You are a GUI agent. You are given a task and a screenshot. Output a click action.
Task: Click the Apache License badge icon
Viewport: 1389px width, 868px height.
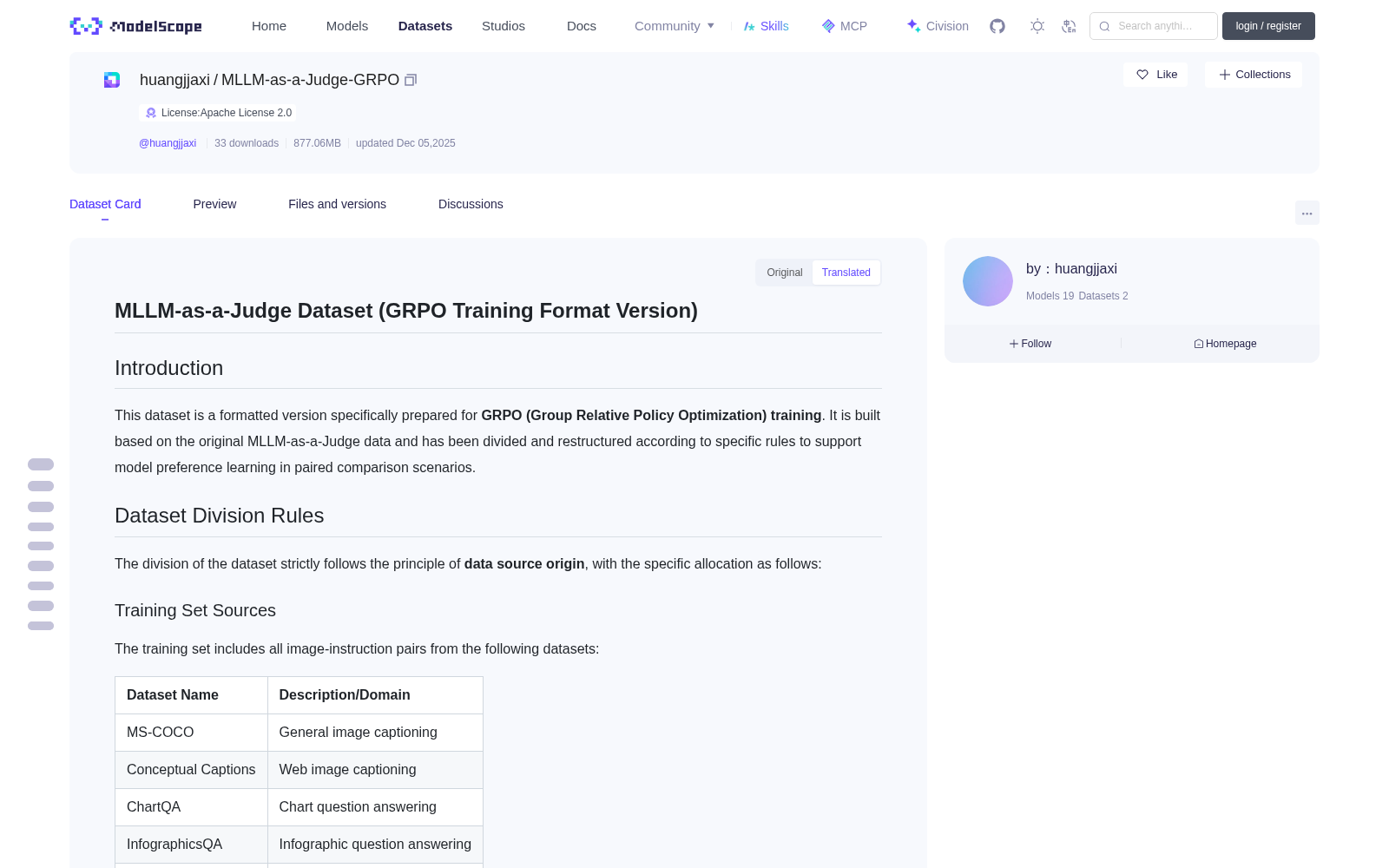point(151,113)
